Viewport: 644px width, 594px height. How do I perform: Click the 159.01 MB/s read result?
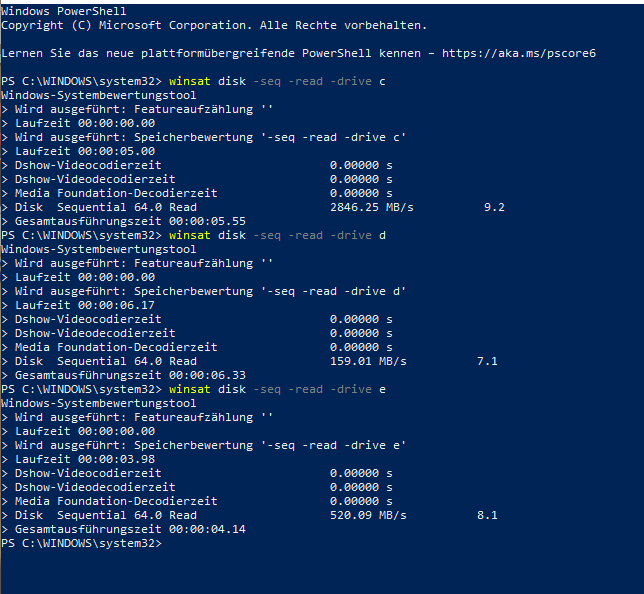pos(368,361)
